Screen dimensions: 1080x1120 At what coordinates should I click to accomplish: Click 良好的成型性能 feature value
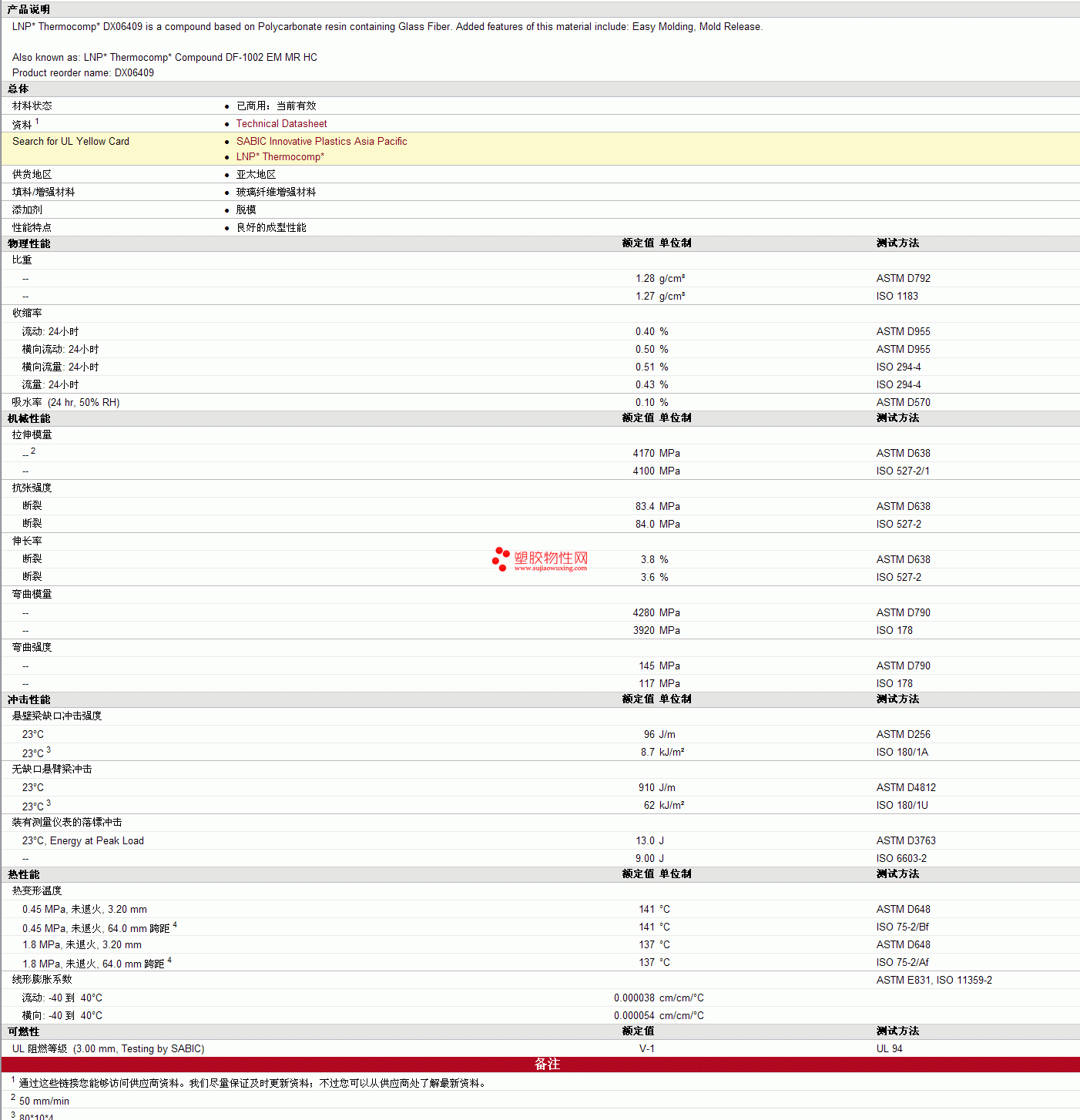[271, 227]
